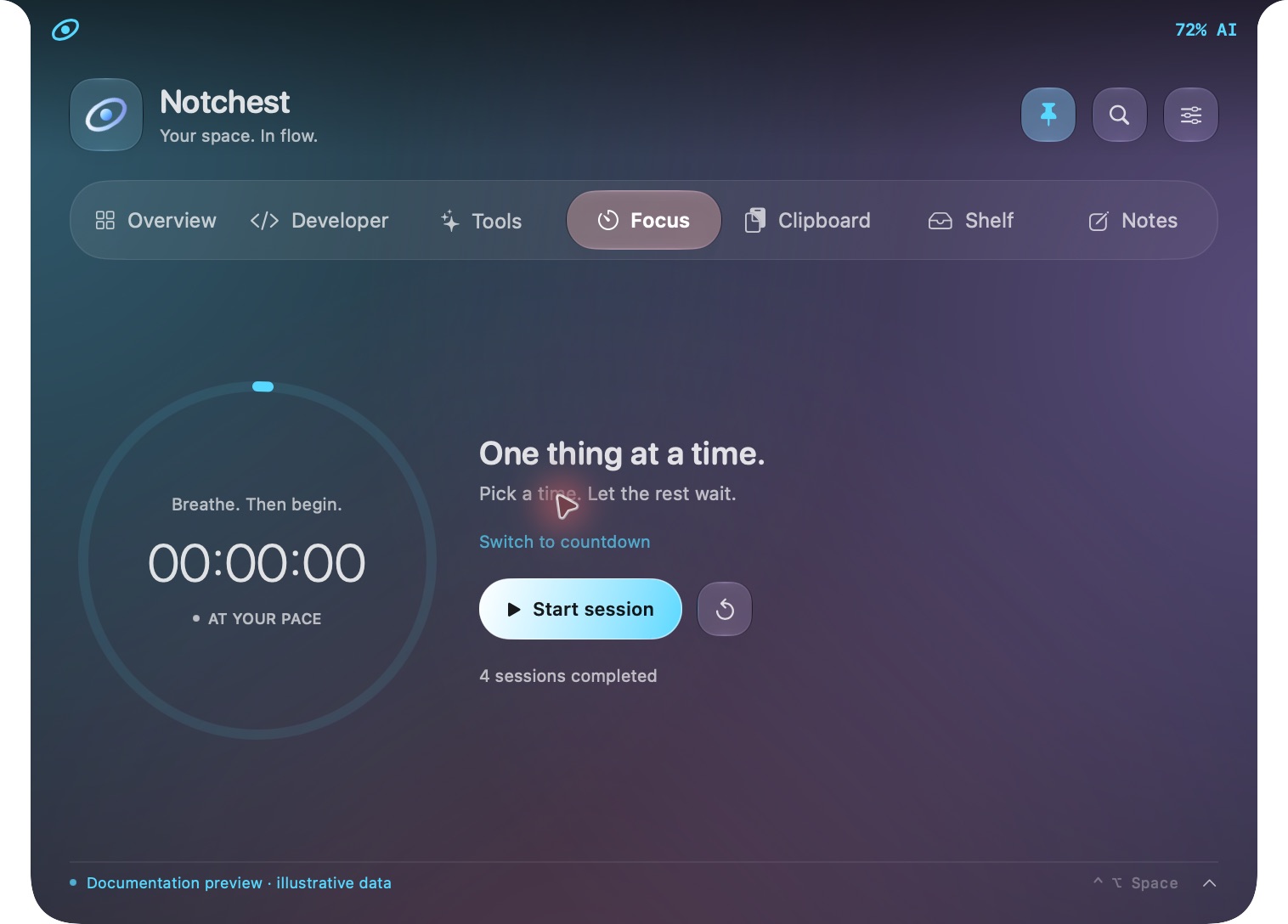Select the Focus tab

pyautogui.click(x=644, y=220)
